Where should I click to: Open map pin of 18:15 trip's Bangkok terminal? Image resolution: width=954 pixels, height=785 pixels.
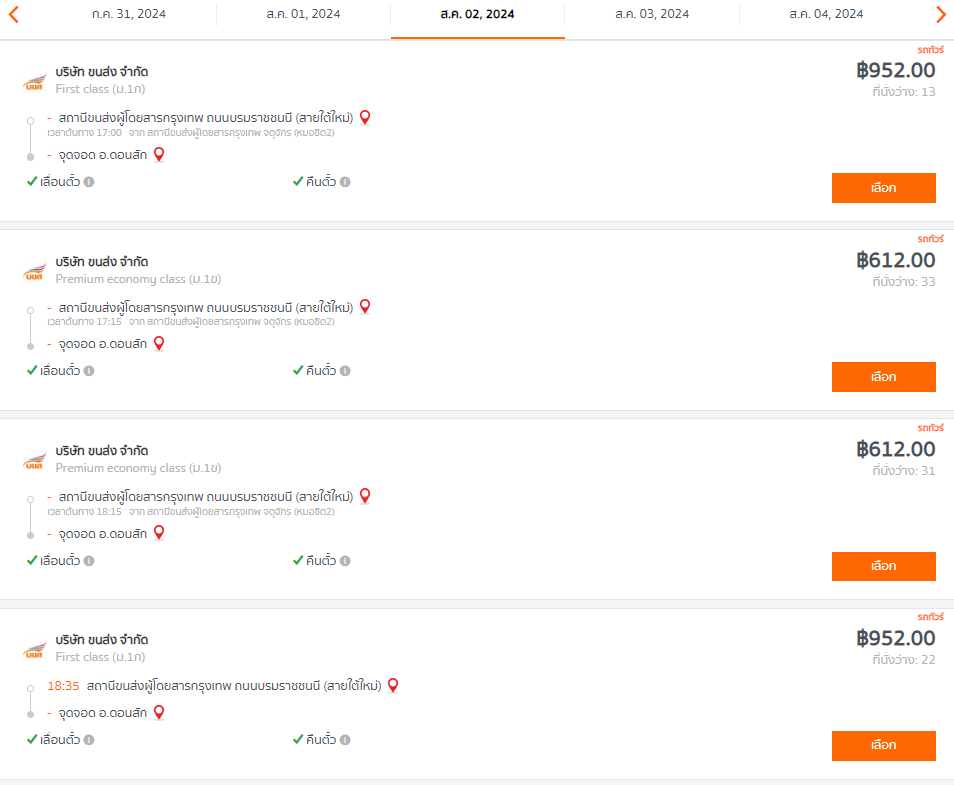365,497
